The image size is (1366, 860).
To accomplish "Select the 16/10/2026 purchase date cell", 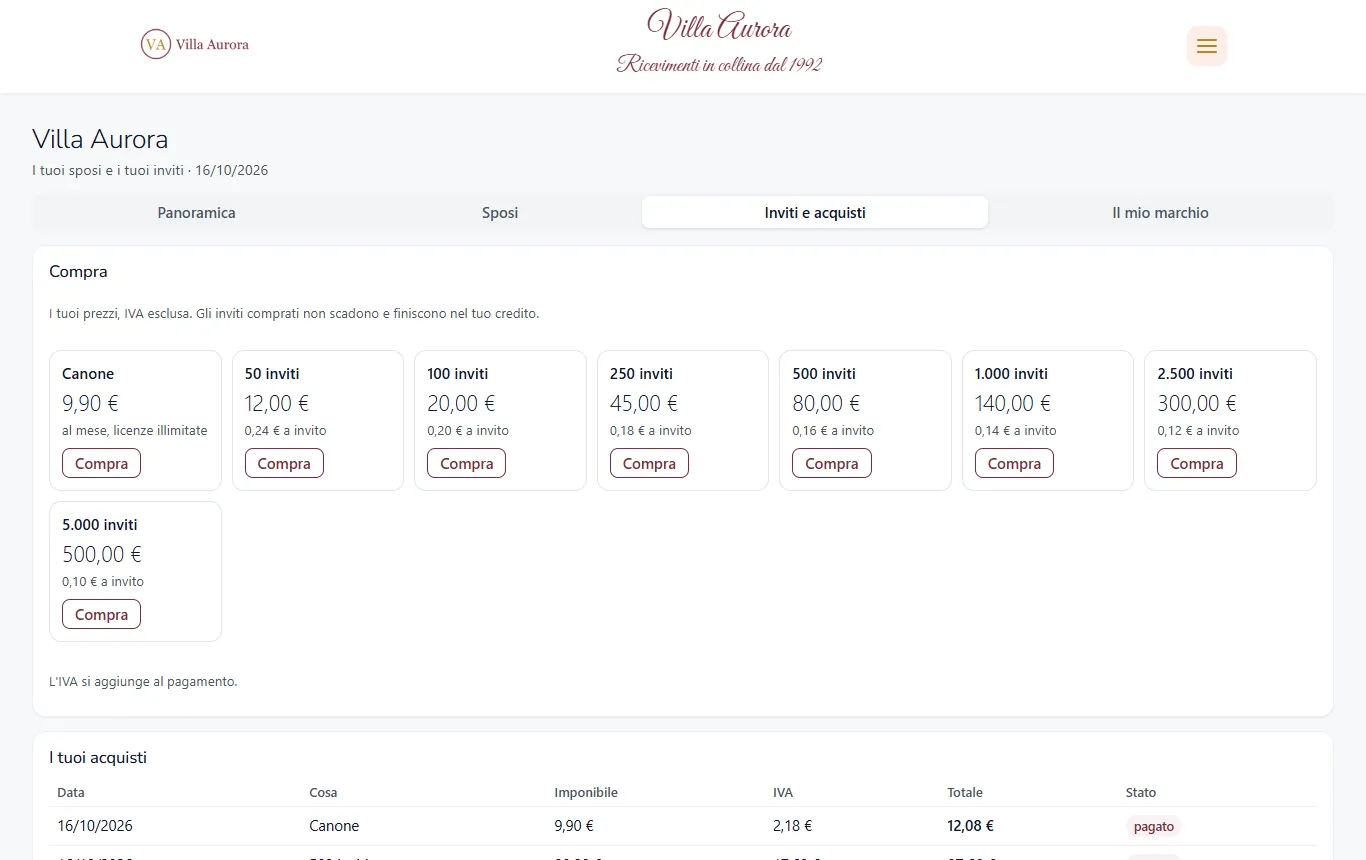I will coord(95,827).
